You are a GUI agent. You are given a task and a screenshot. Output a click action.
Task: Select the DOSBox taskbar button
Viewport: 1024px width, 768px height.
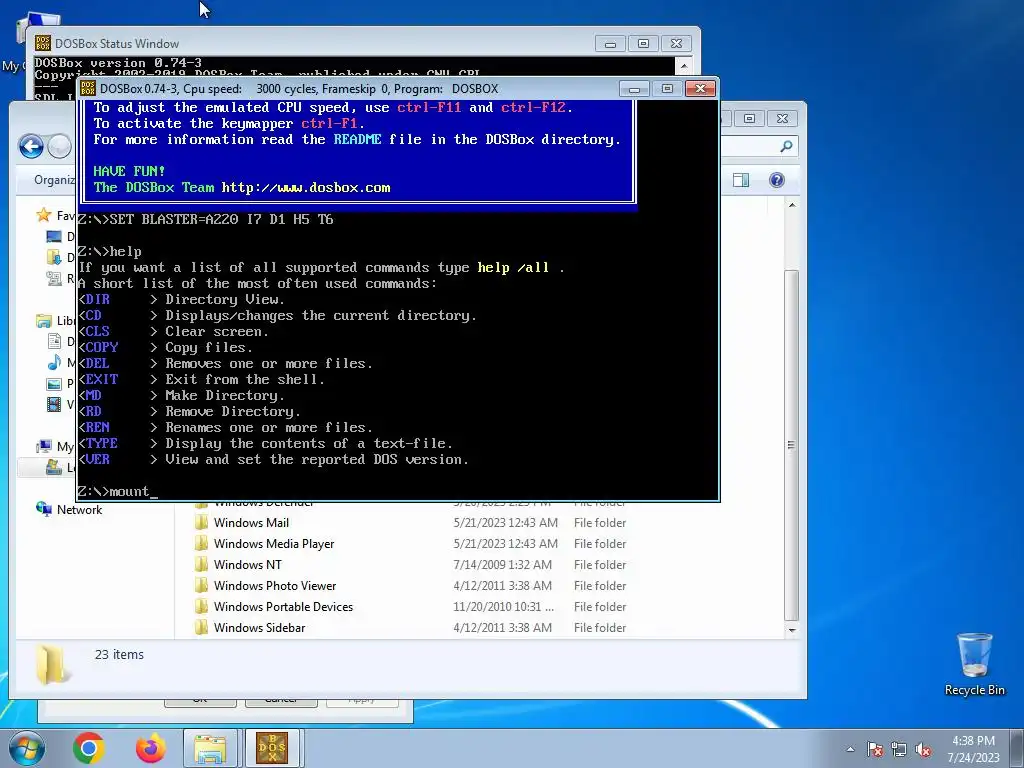tap(272, 748)
